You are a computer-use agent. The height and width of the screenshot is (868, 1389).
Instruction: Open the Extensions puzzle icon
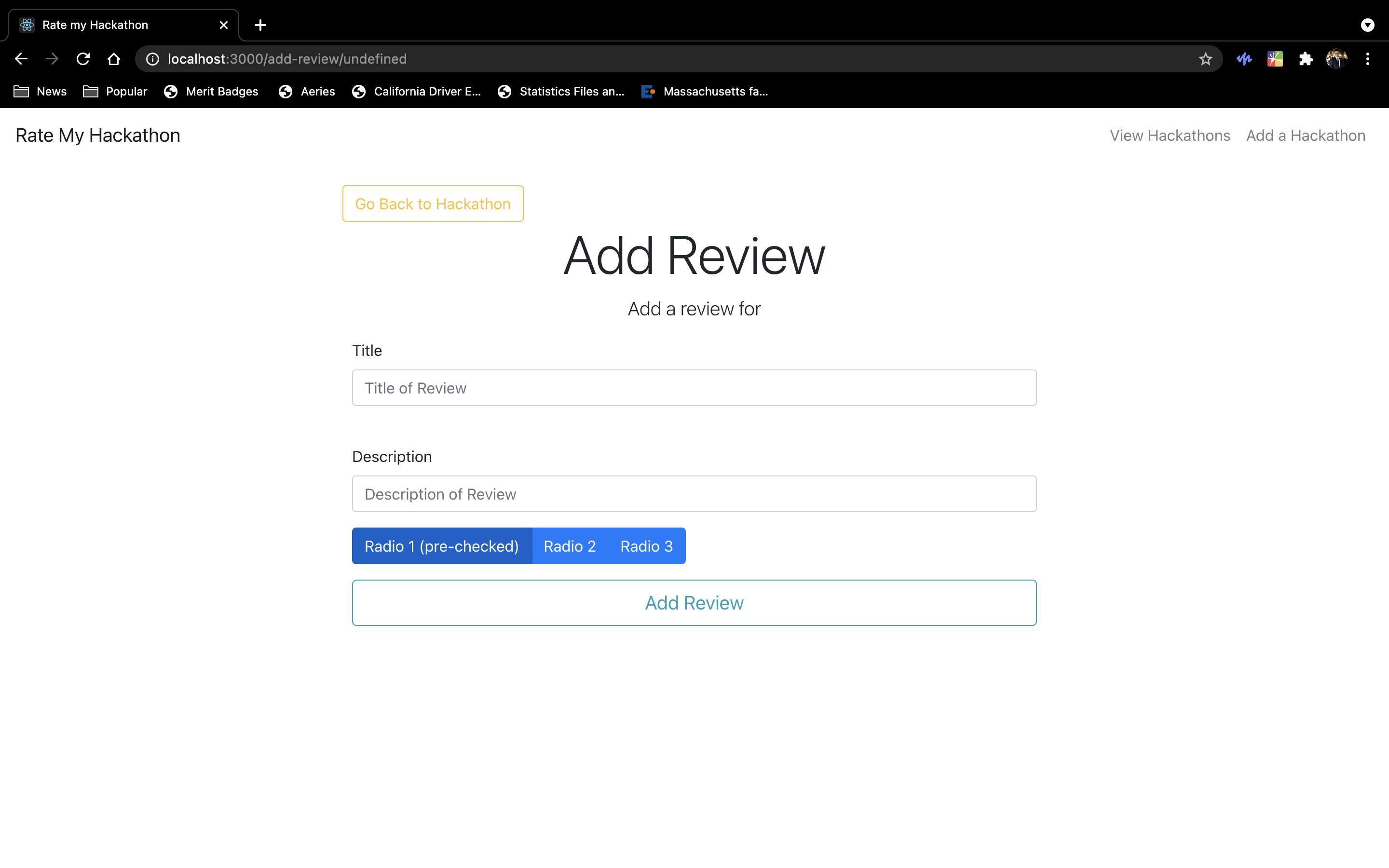pyautogui.click(x=1306, y=58)
